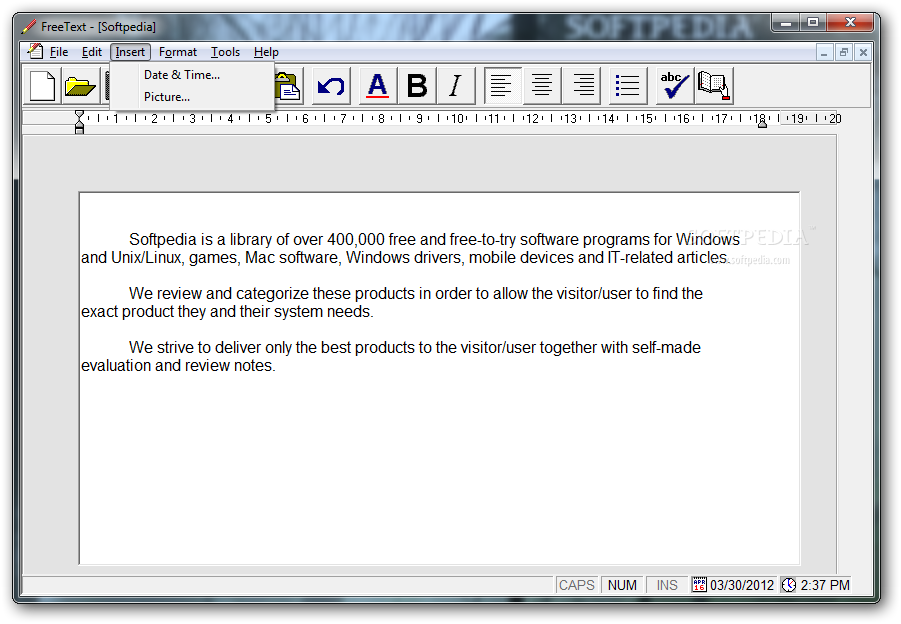Viewport: 901px width, 624px height.
Task: Click the time 2:37 PM in status bar
Action: (825, 585)
